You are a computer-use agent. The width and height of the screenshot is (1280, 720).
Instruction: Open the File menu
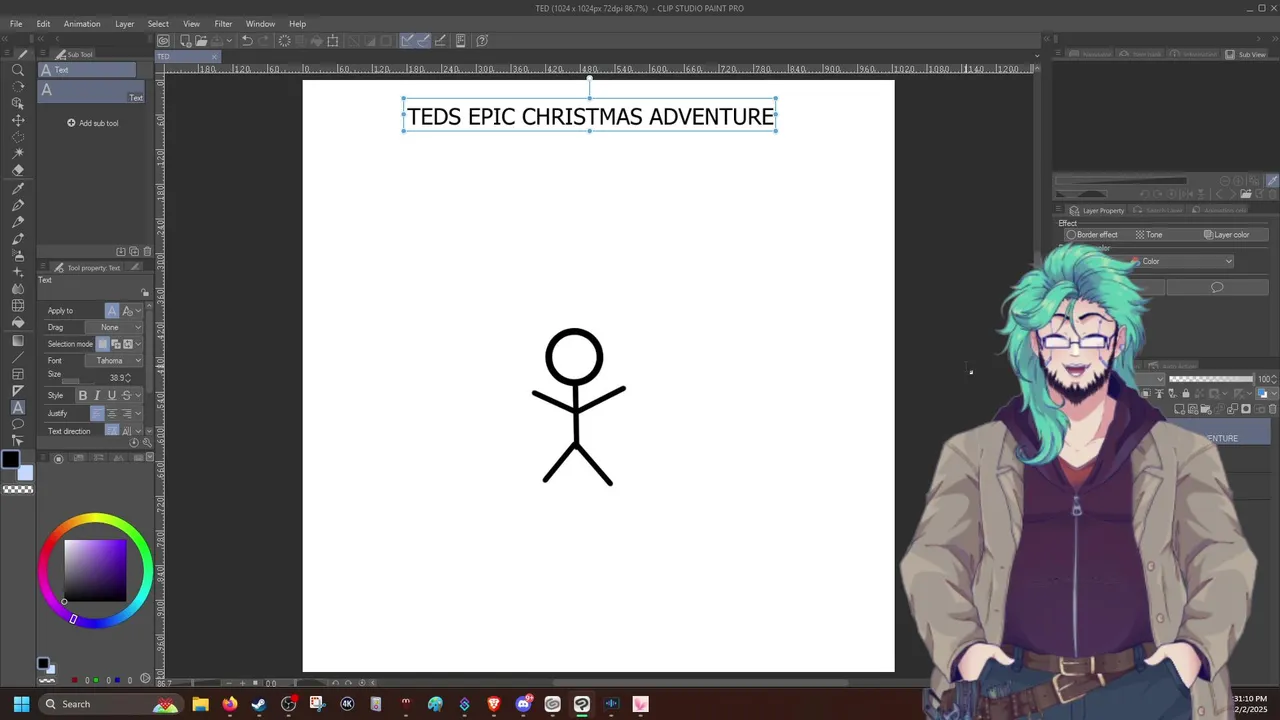point(16,24)
